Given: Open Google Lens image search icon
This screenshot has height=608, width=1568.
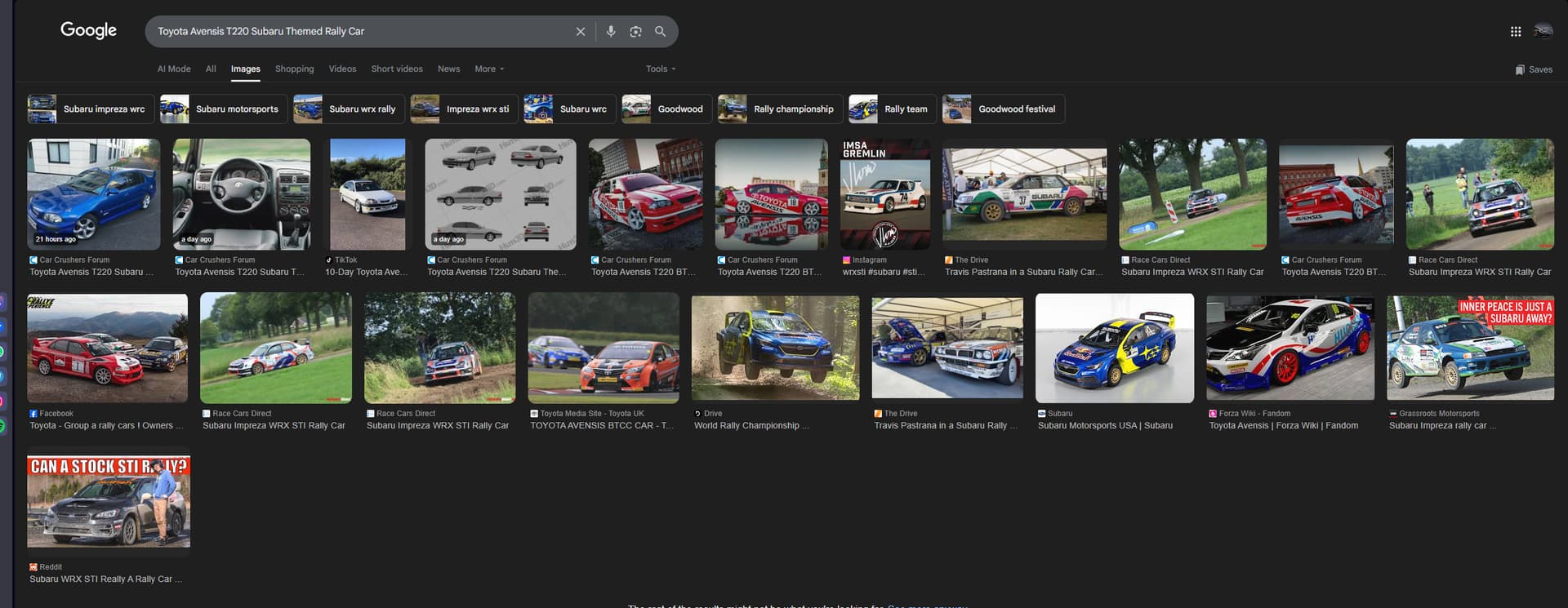Looking at the screenshot, I should 635,32.
